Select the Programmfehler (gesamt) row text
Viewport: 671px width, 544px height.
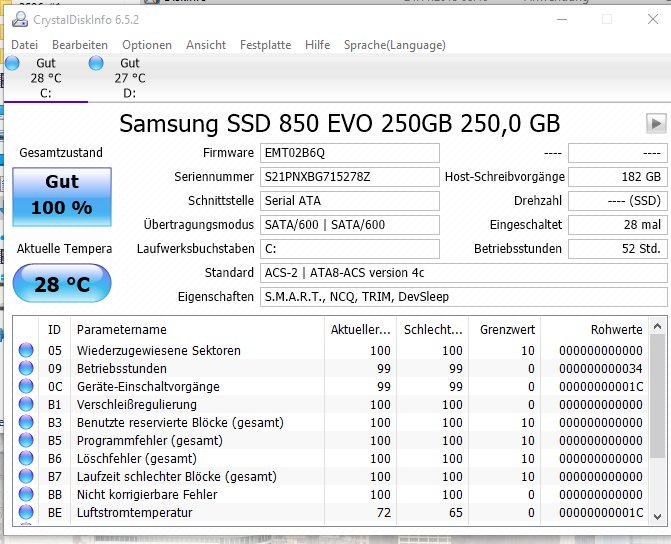(150, 440)
